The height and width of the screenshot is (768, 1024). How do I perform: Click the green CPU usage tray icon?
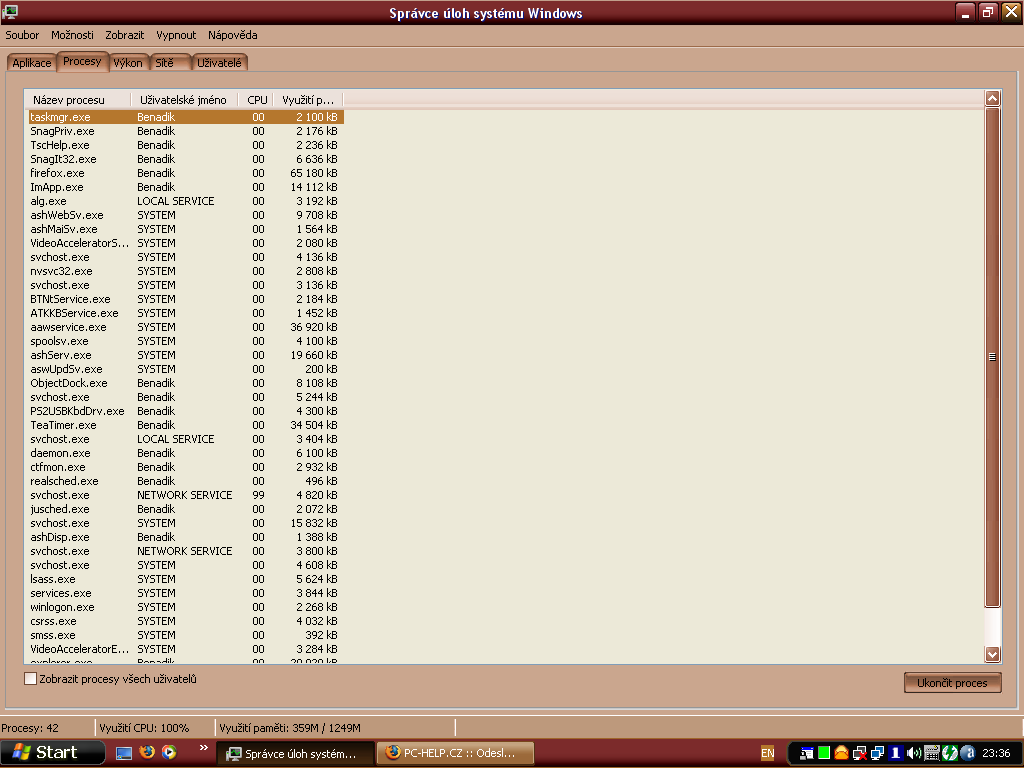tap(824, 753)
